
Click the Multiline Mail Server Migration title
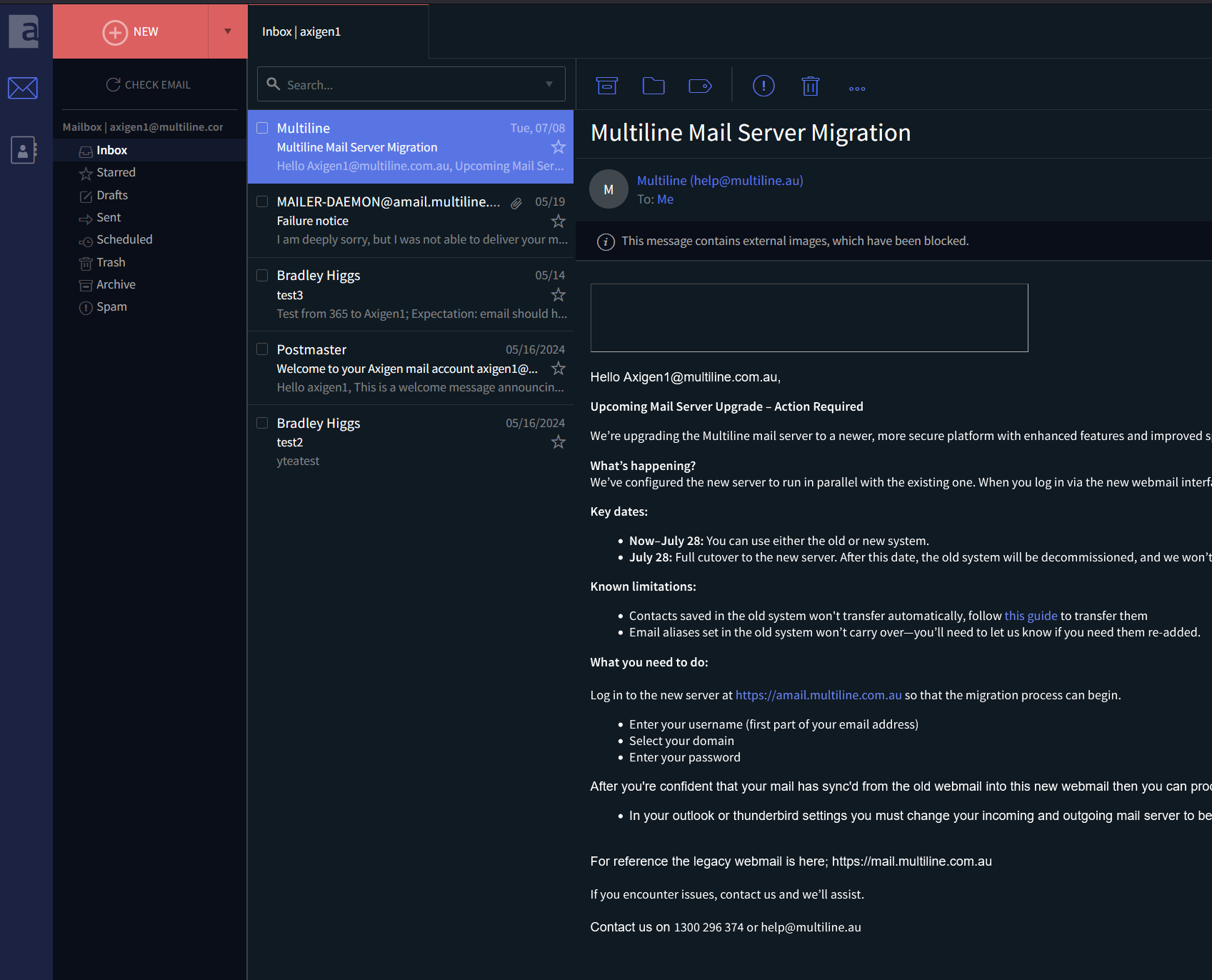click(751, 133)
